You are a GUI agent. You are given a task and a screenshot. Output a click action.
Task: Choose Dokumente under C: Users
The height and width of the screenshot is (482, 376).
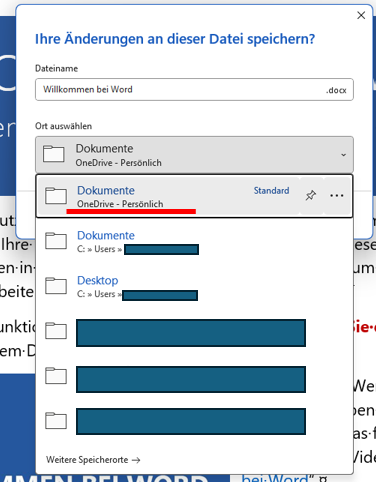click(x=194, y=241)
